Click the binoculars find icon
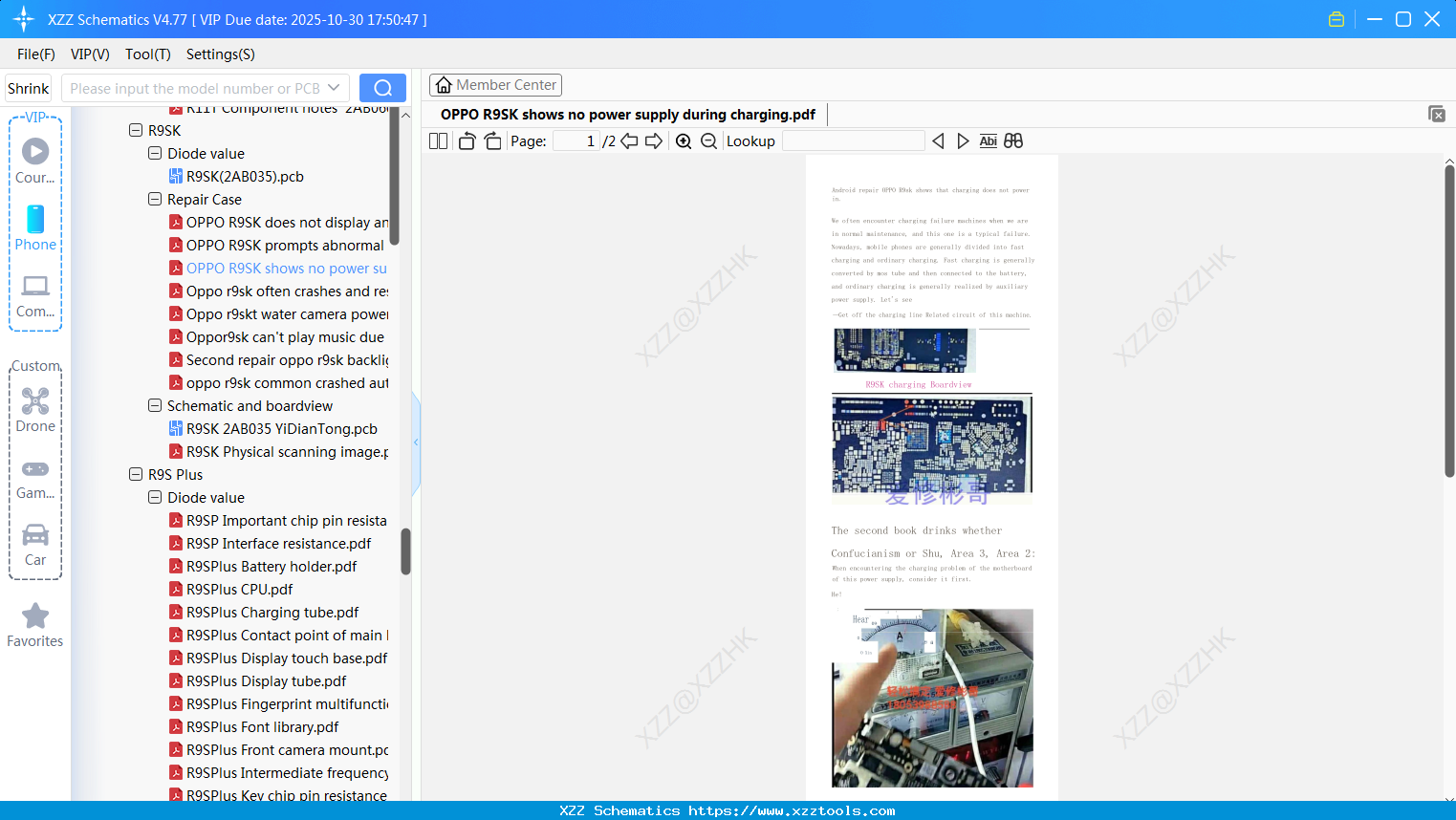Image resolution: width=1456 pixels, height=820 pixels. pyautogui.click(x=1013, y=141)
